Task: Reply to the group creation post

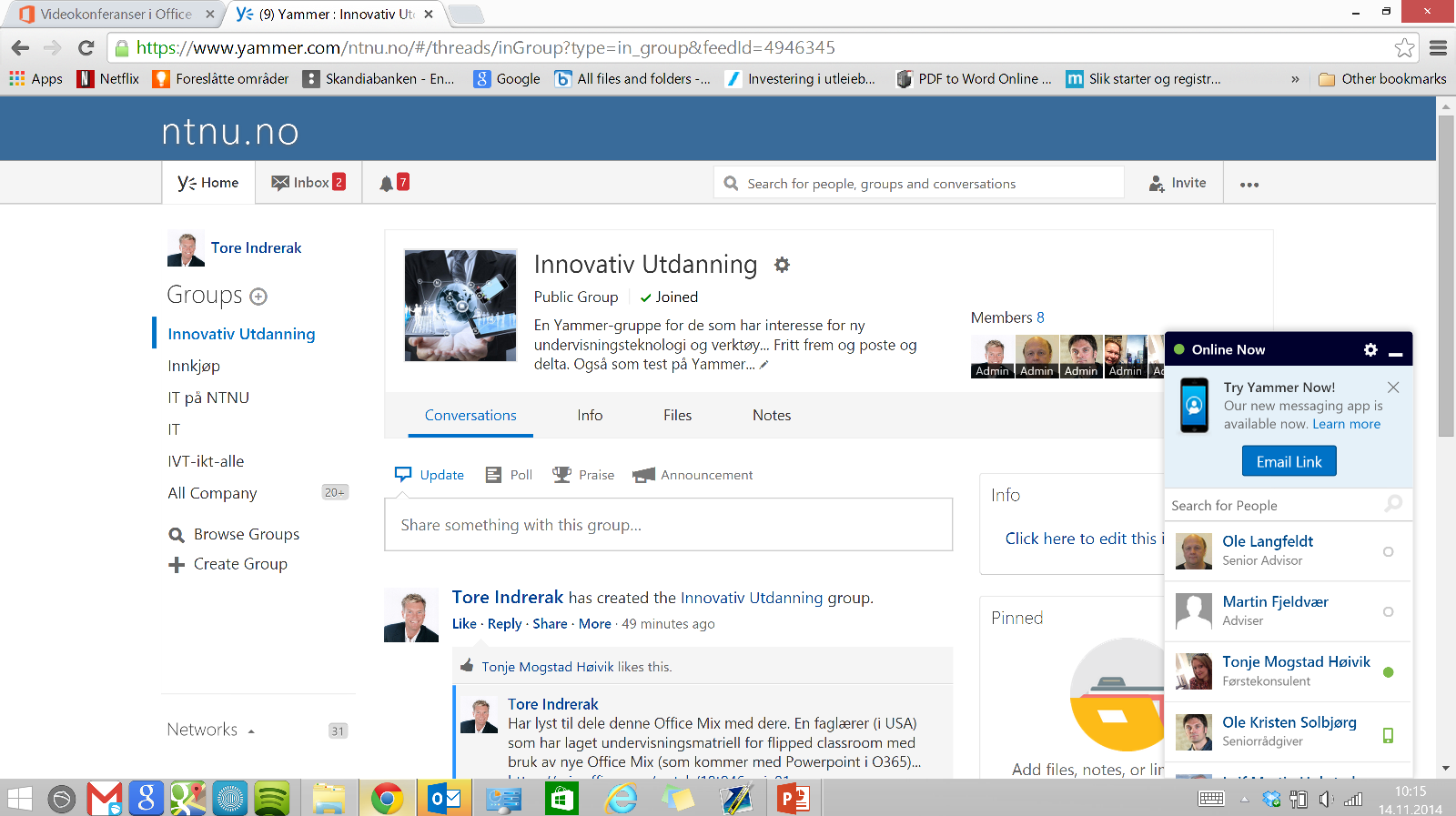Action: 504,624
